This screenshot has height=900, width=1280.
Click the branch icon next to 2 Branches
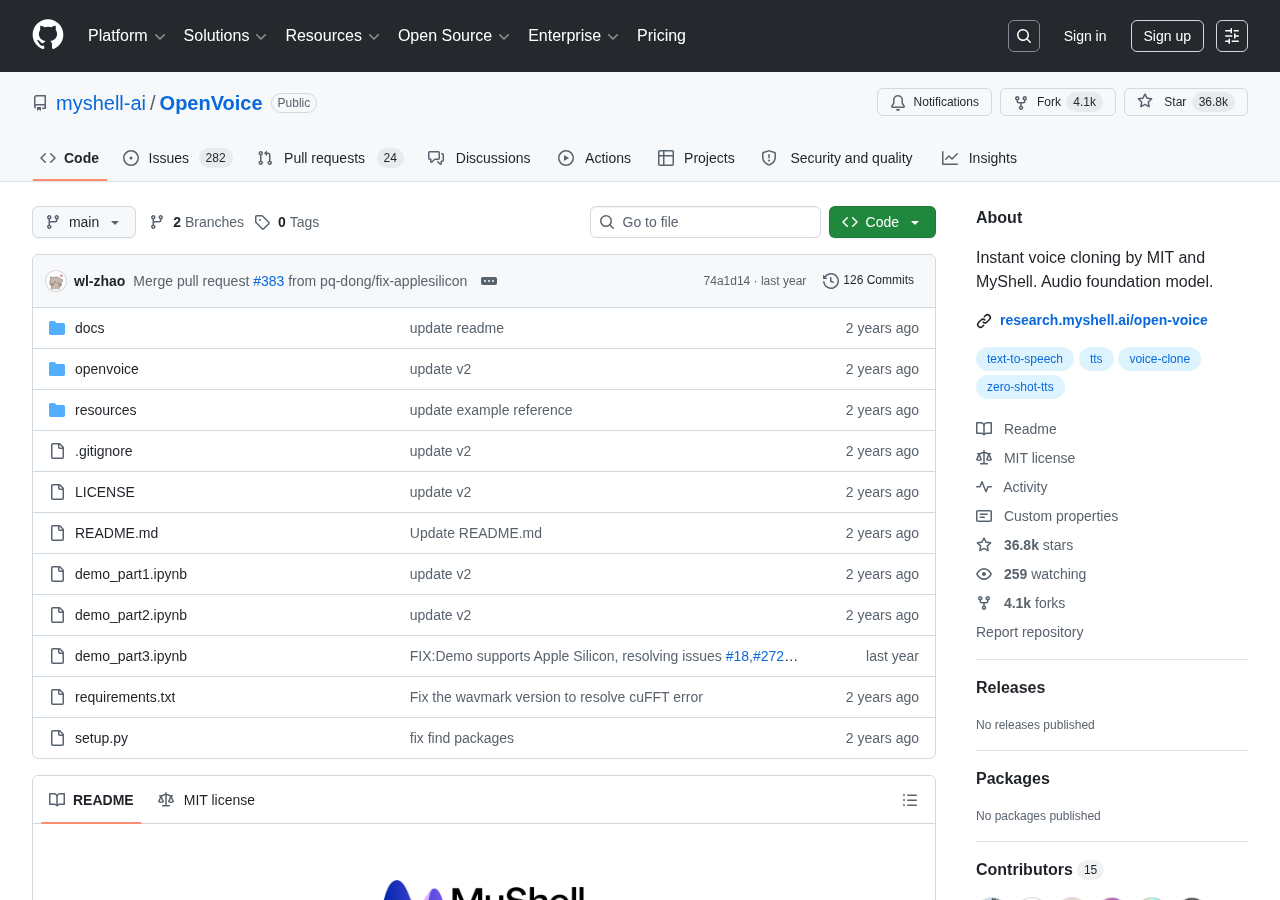[157, 222]
